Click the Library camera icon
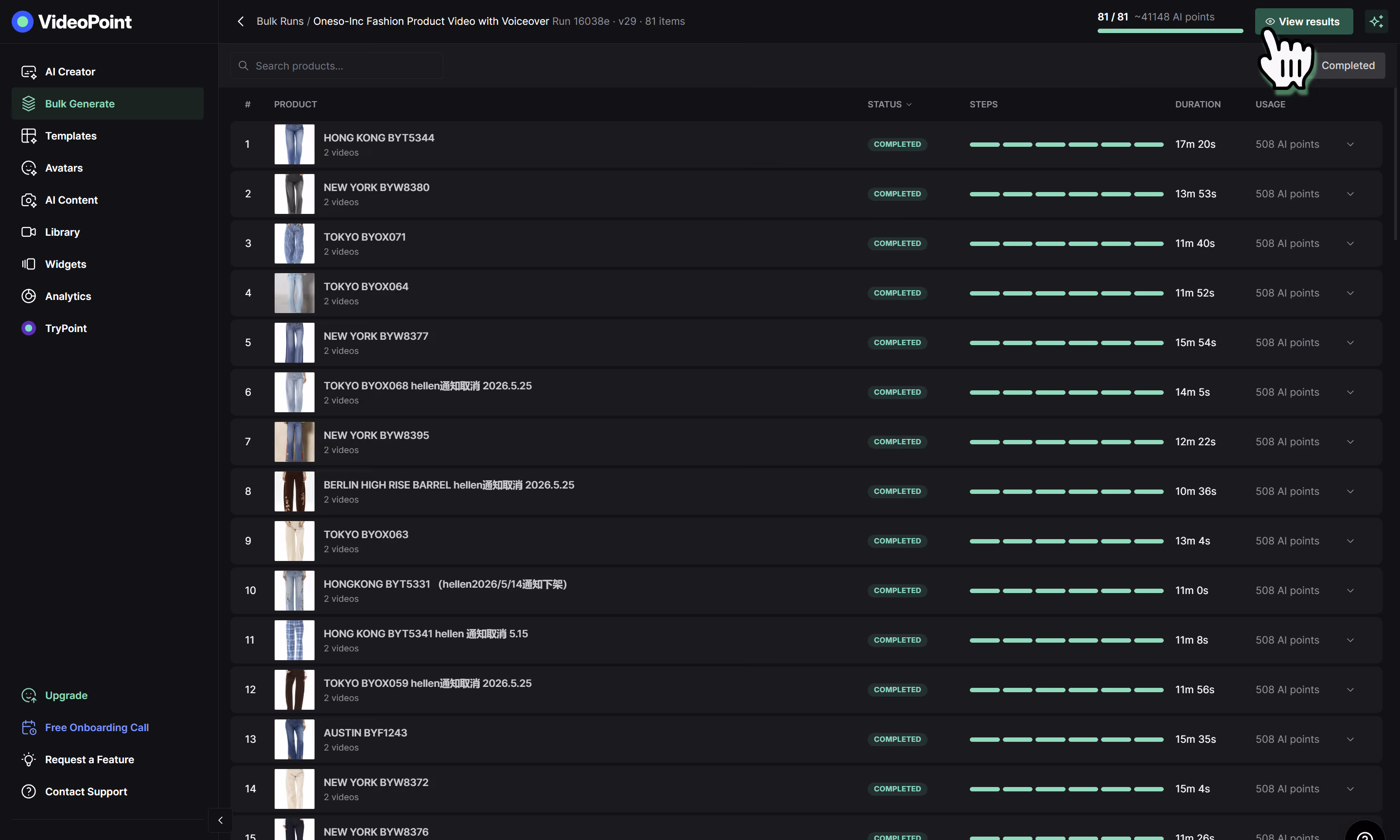This screenshot has height=840, width=1400. 28,232
